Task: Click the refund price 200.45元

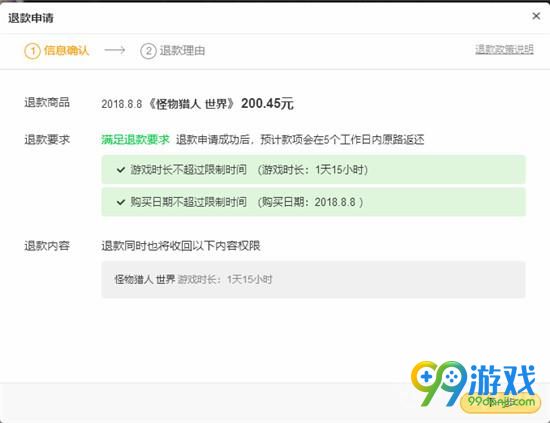Action: pos(267,103)
